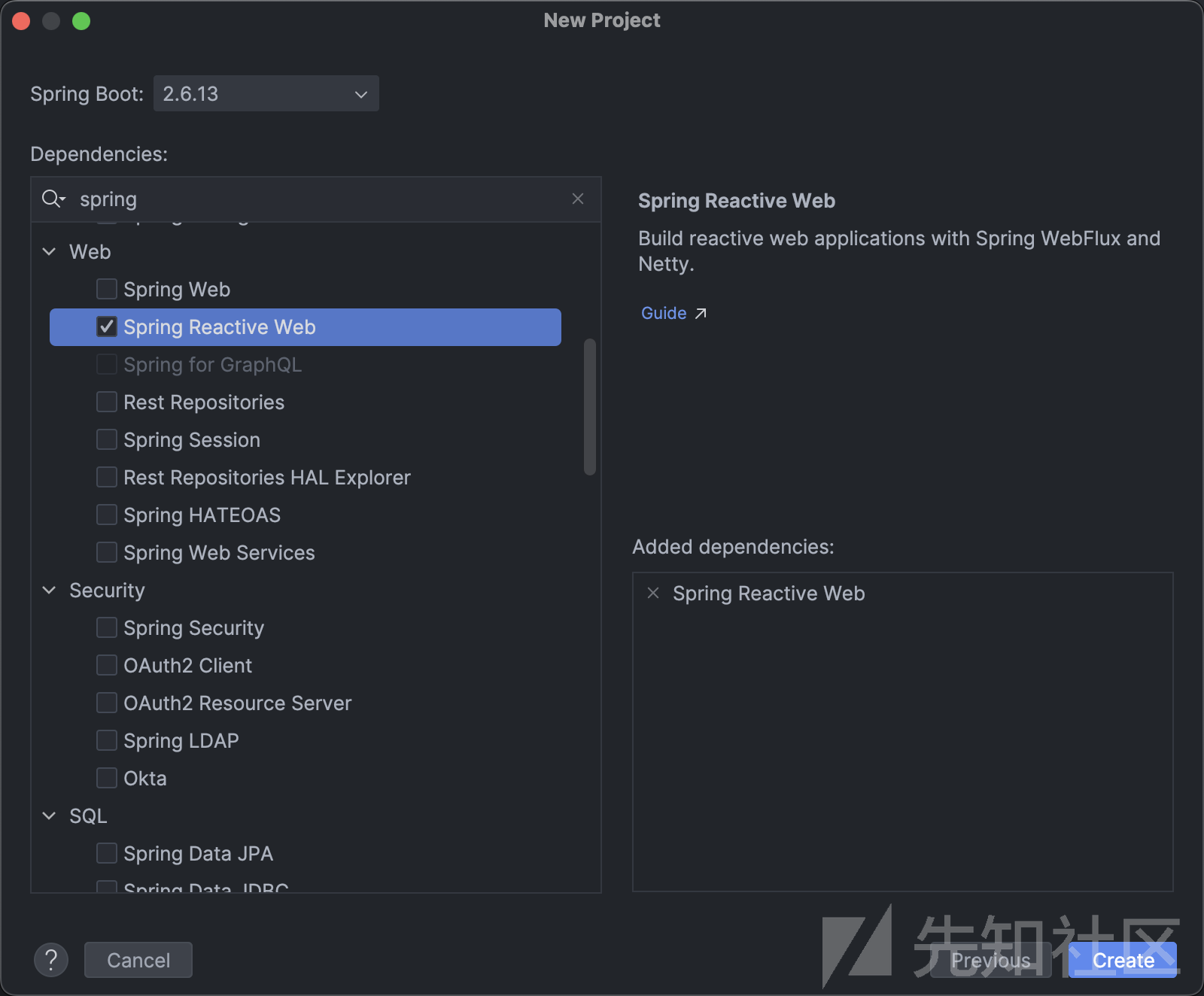Open the Guide link
Image resolution: width=1204 pixels, height=996 pixels.
664,313
